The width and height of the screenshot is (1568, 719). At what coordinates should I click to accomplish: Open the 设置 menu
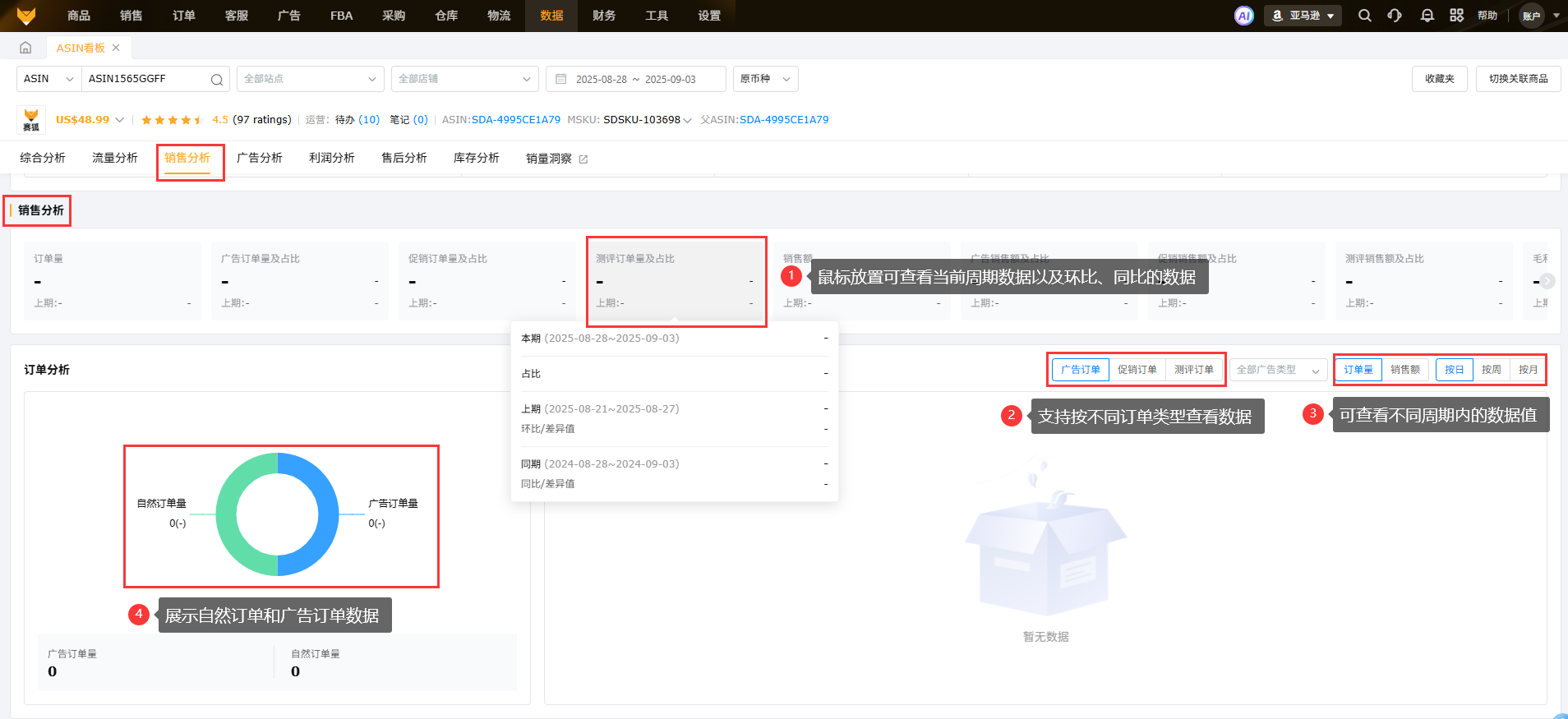coord(709,16)
